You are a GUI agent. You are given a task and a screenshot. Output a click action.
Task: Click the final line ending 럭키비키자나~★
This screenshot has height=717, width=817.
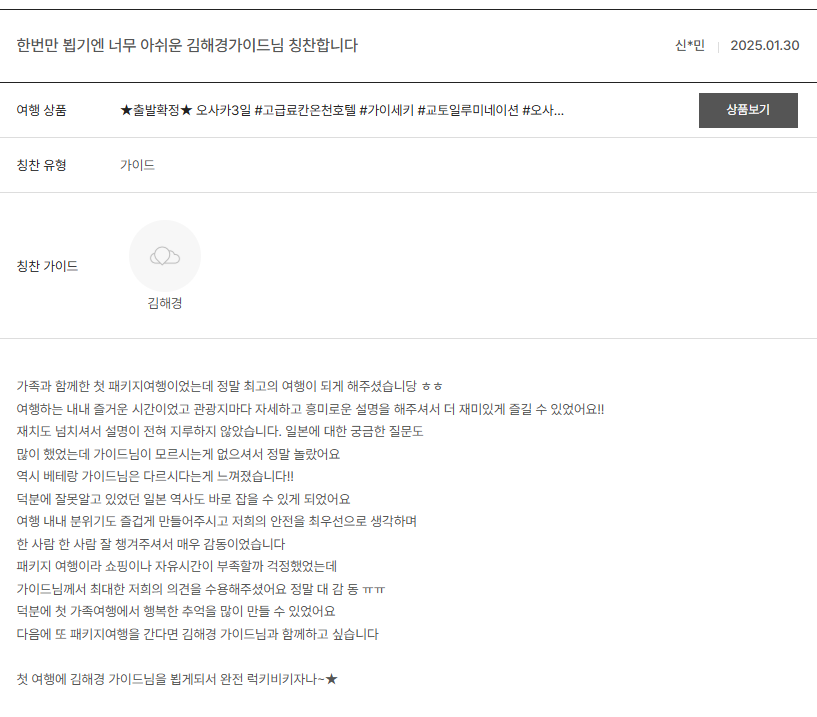[x=177, y=679]
